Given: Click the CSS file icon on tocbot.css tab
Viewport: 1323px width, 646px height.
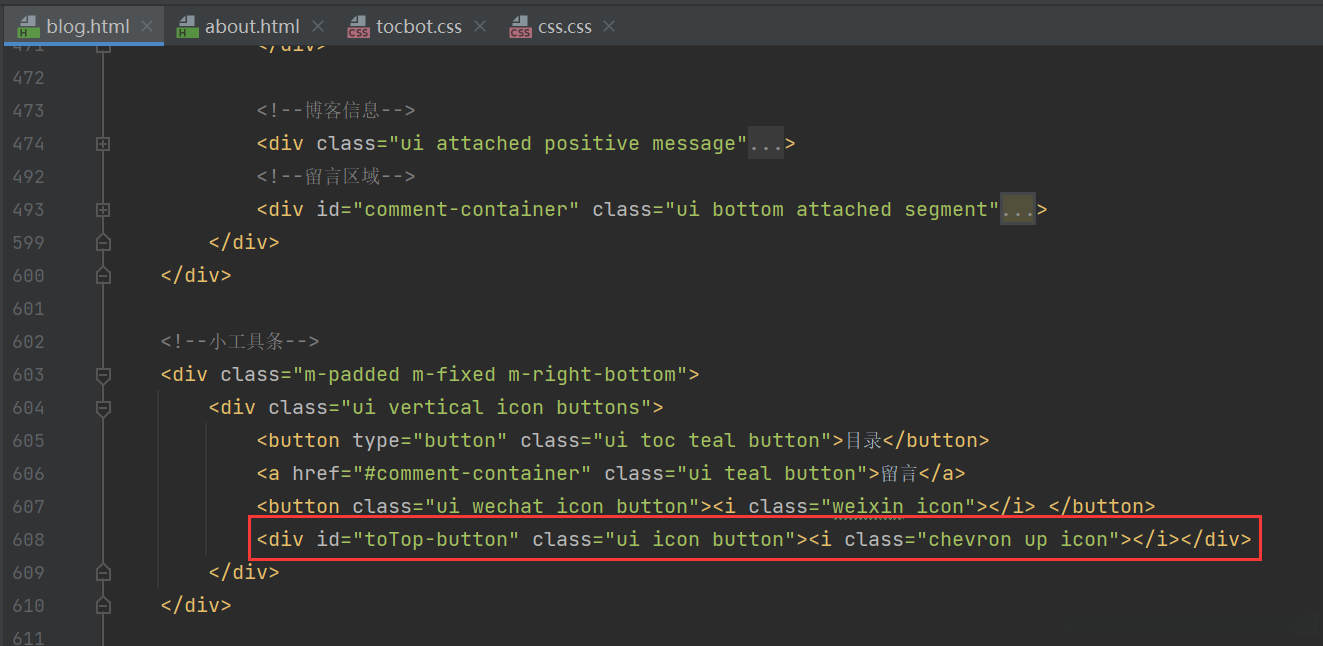Looking at the screenshot, I should coord(358,27).
